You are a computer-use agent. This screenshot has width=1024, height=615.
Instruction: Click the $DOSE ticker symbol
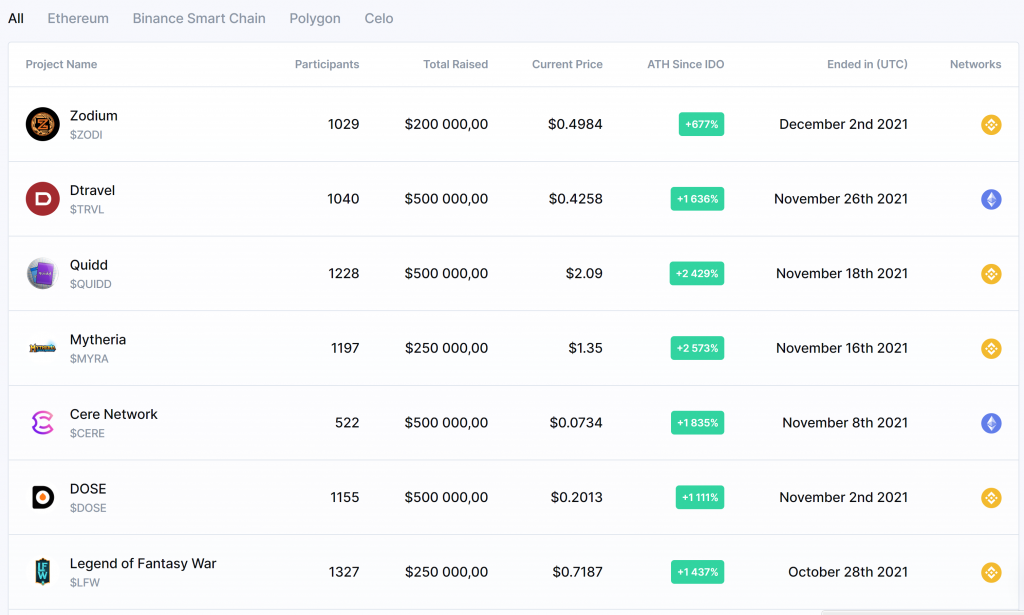88,508
